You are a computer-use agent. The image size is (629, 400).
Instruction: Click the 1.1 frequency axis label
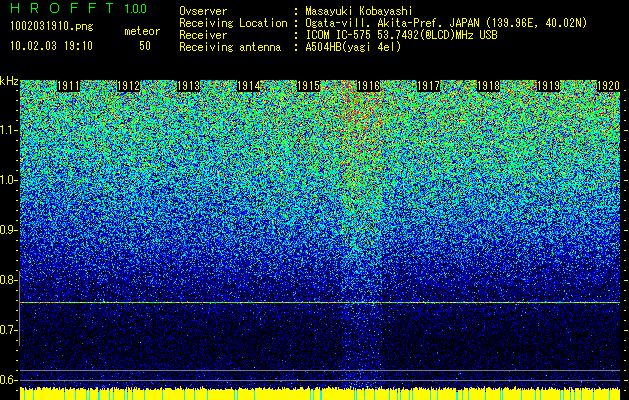pyautogui.click(x=8, y=130)
